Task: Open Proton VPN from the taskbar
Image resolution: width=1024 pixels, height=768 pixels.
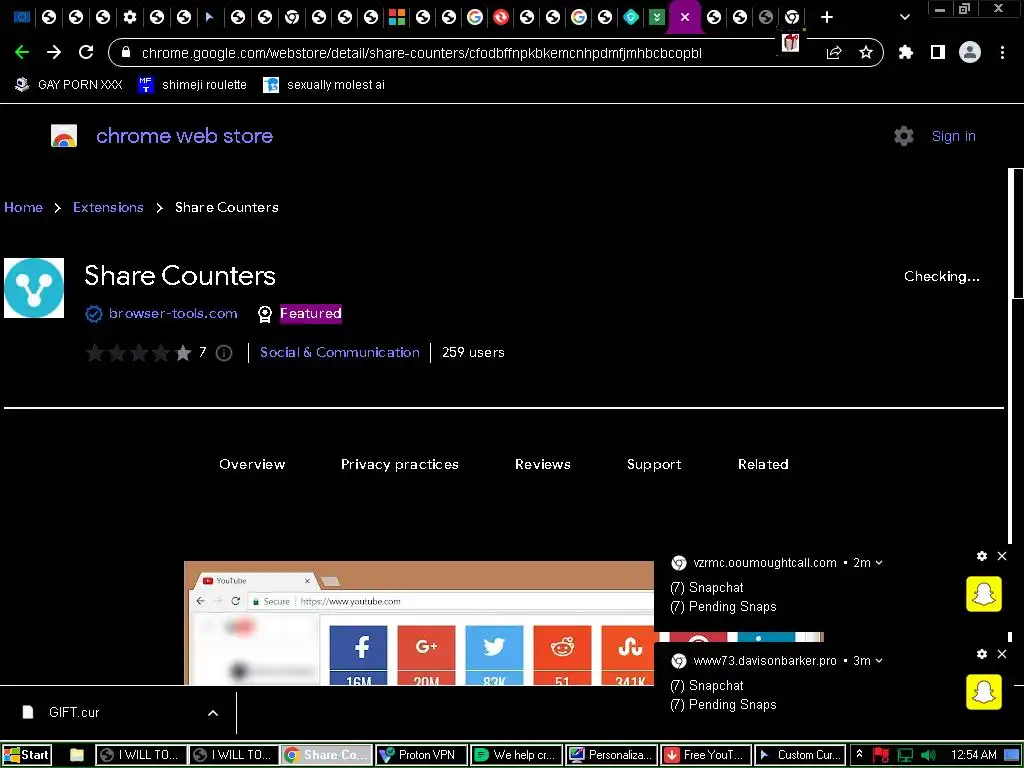Action: [x=422, y=755]
